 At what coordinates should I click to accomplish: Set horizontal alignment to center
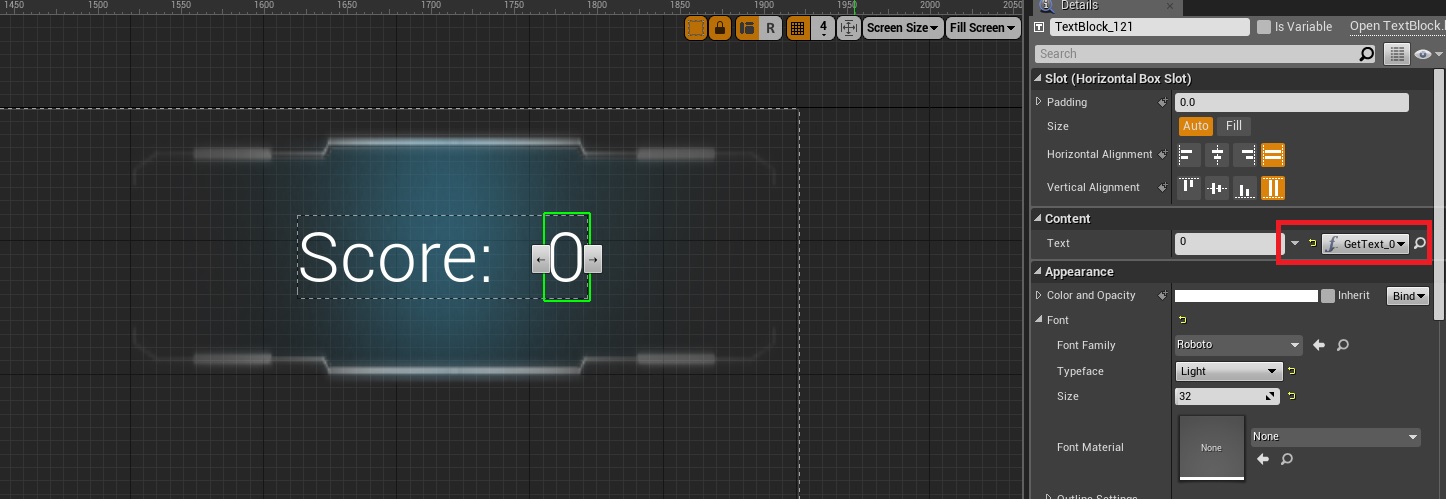(x=1217, y=155)
